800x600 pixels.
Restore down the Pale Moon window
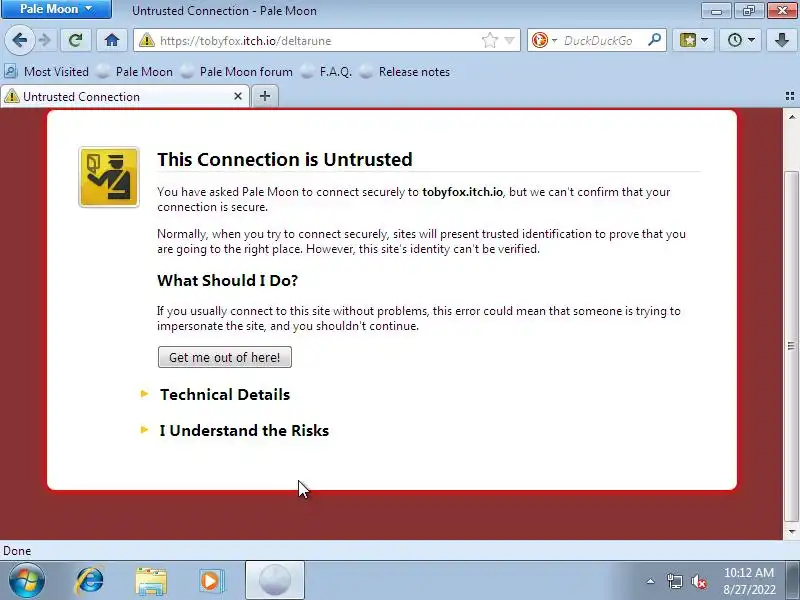[749, 10]
